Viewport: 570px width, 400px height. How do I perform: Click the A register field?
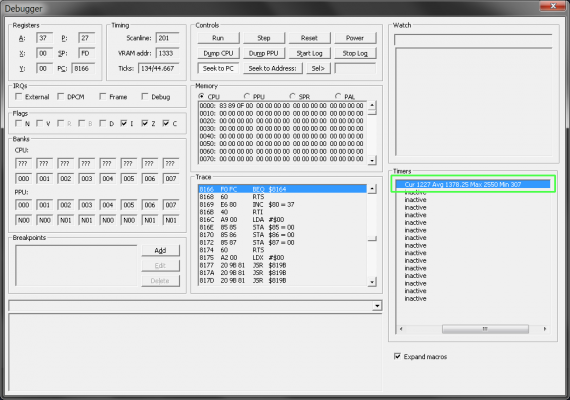pos(45,38)
